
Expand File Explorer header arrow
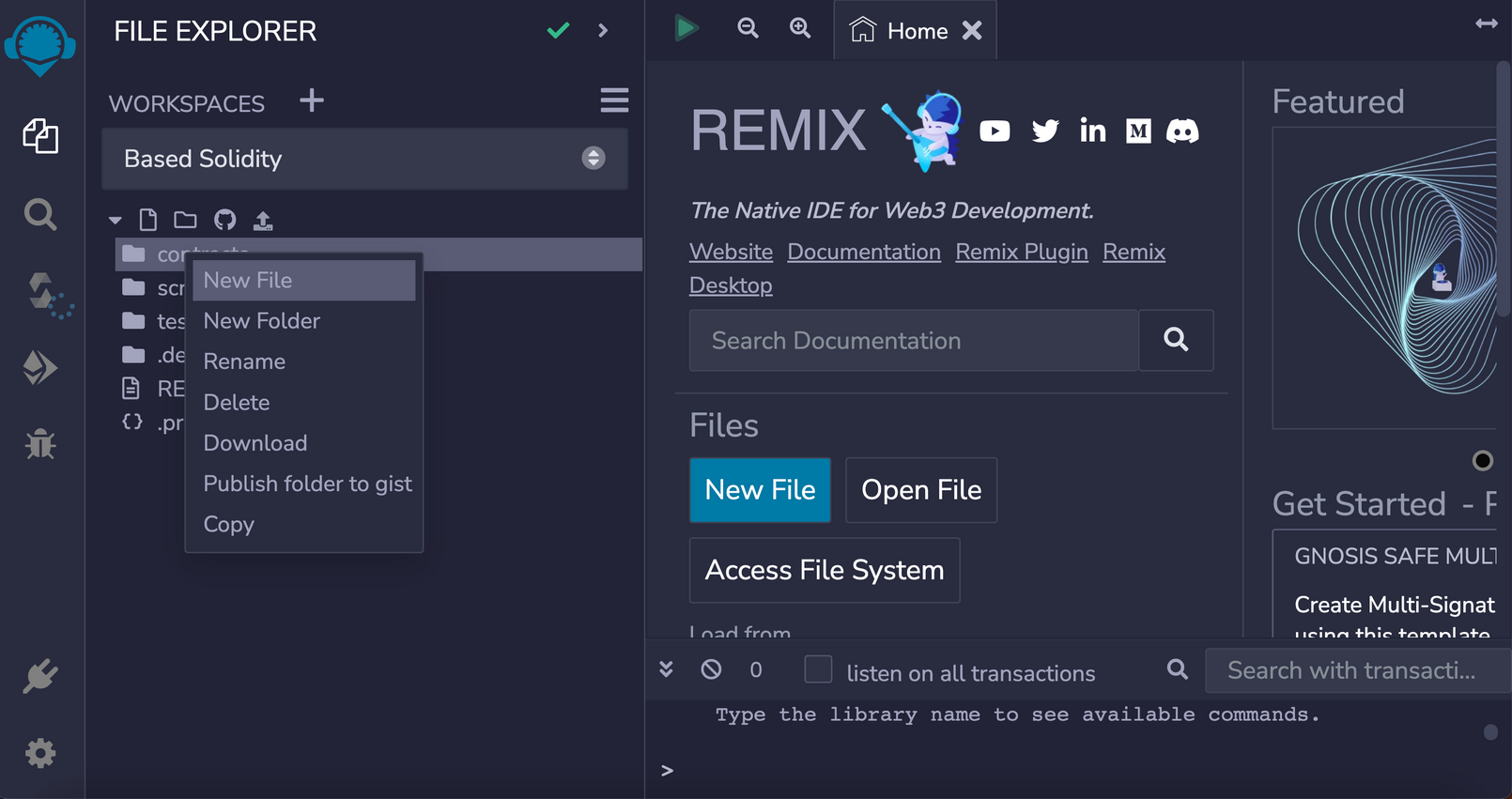603,31
